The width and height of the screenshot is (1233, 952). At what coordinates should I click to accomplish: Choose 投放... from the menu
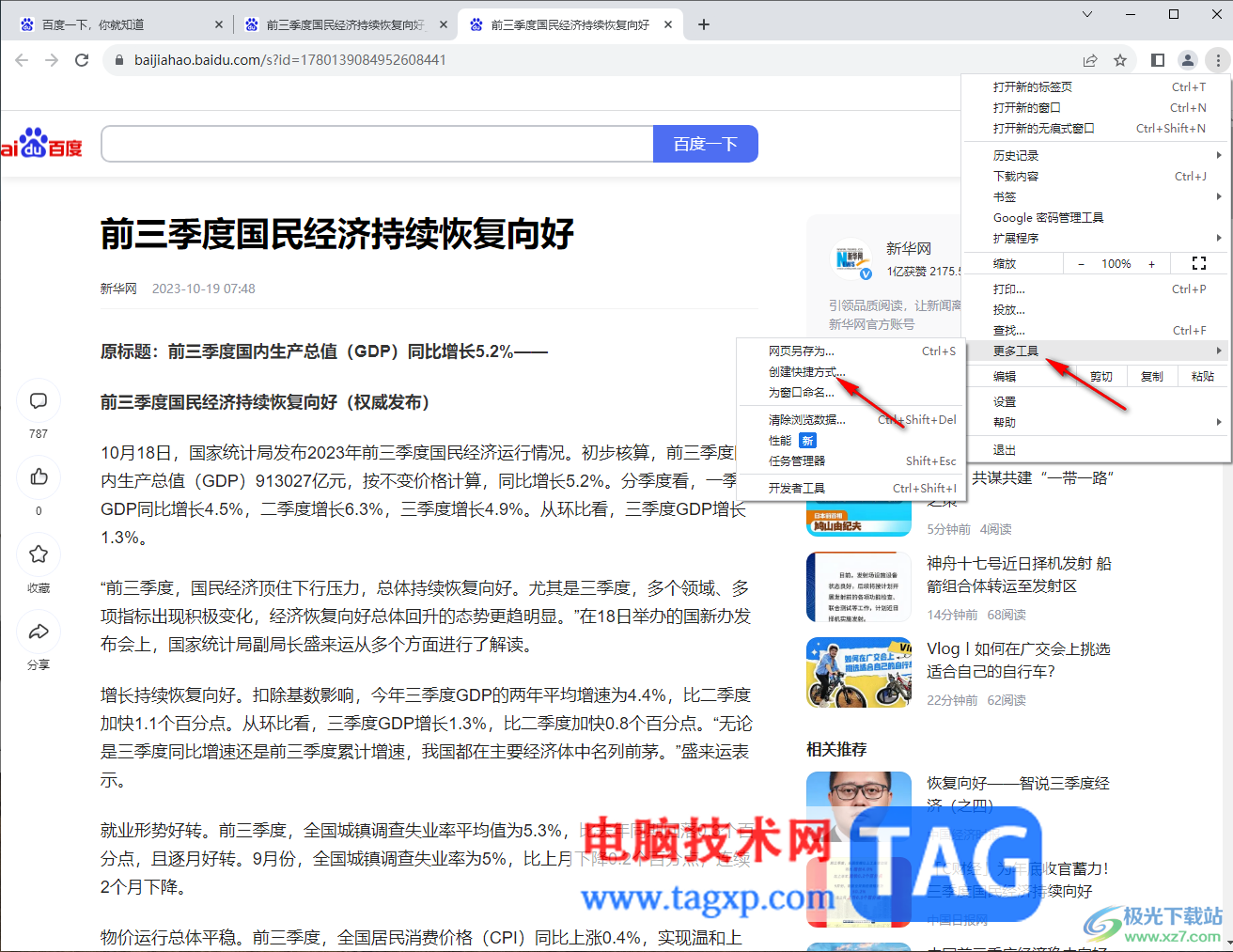click(1096, 309)
